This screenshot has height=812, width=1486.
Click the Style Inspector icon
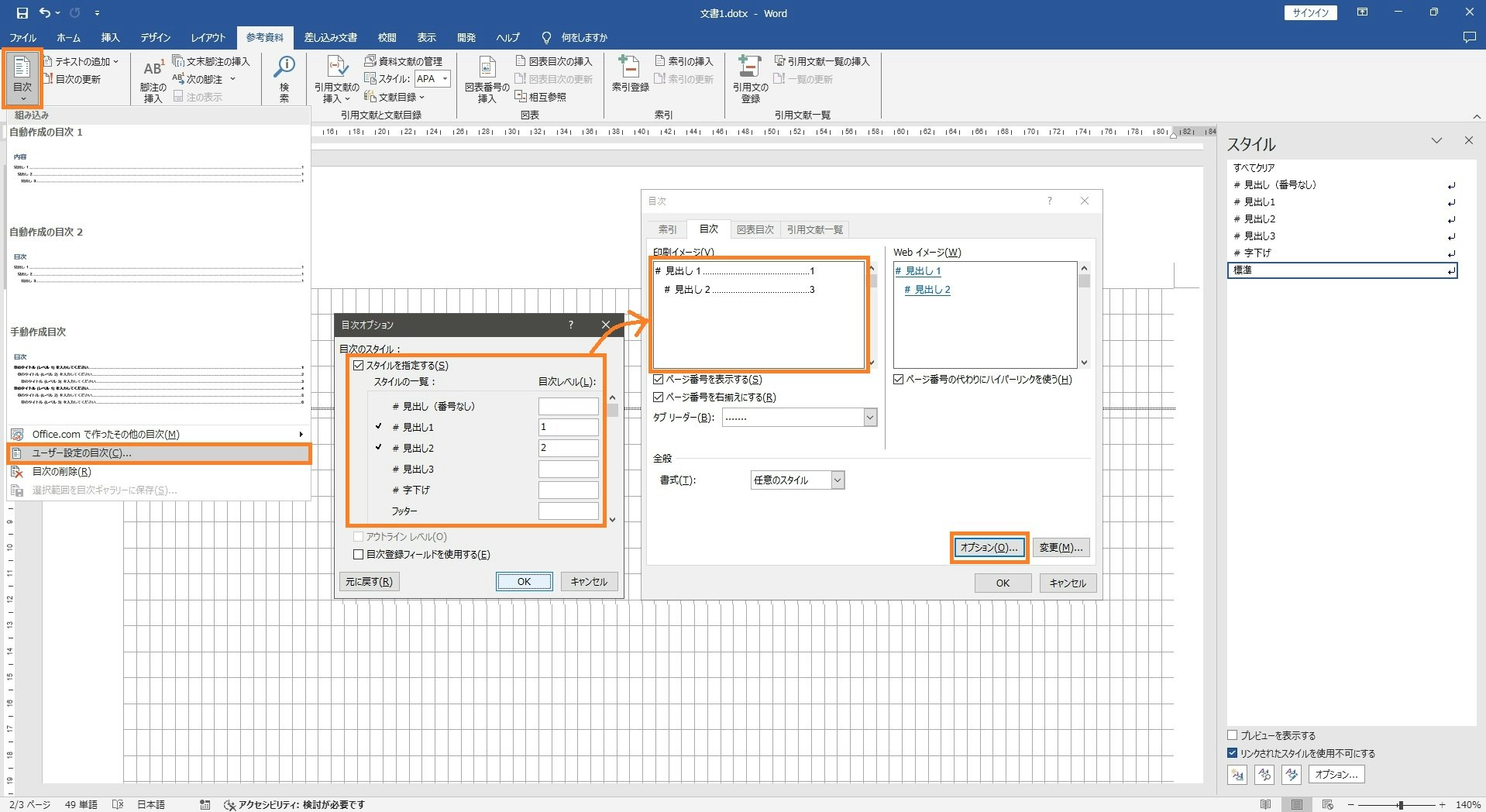click(x=1264, y=774)
